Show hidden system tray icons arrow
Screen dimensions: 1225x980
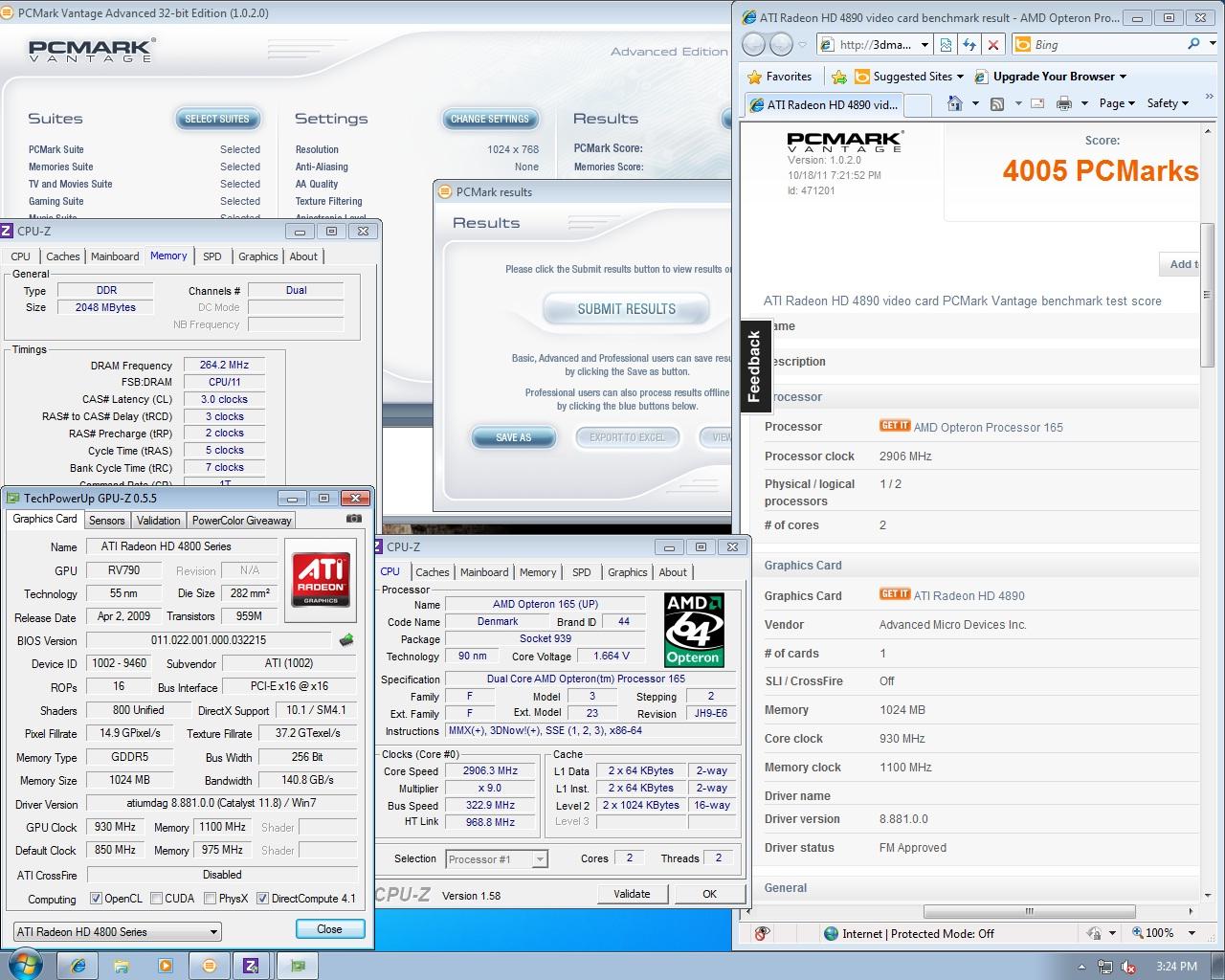coord(1082,967)
